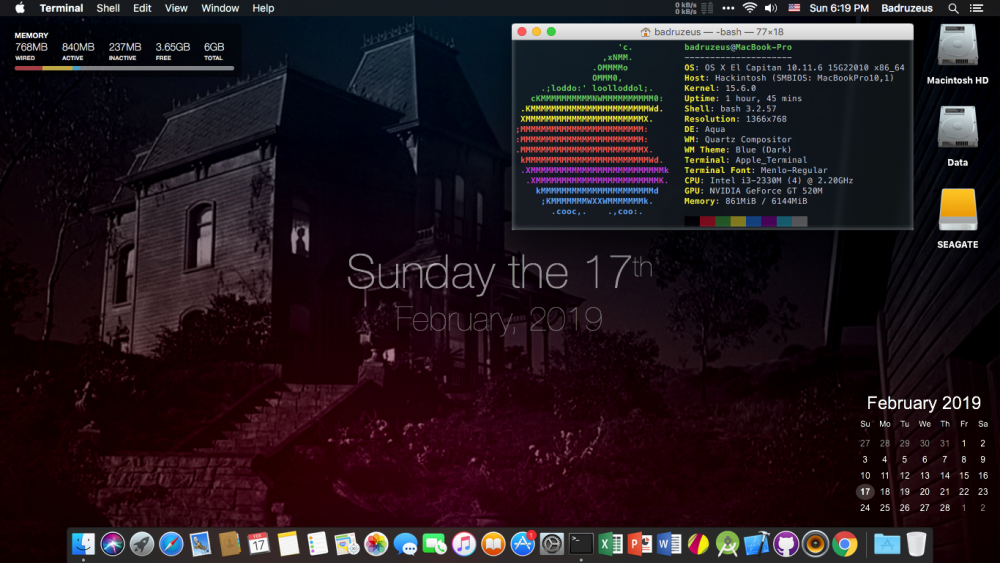Open the volume control in menu bar
The height and width of the screenshot is (563, 1000).
[771, 8]
